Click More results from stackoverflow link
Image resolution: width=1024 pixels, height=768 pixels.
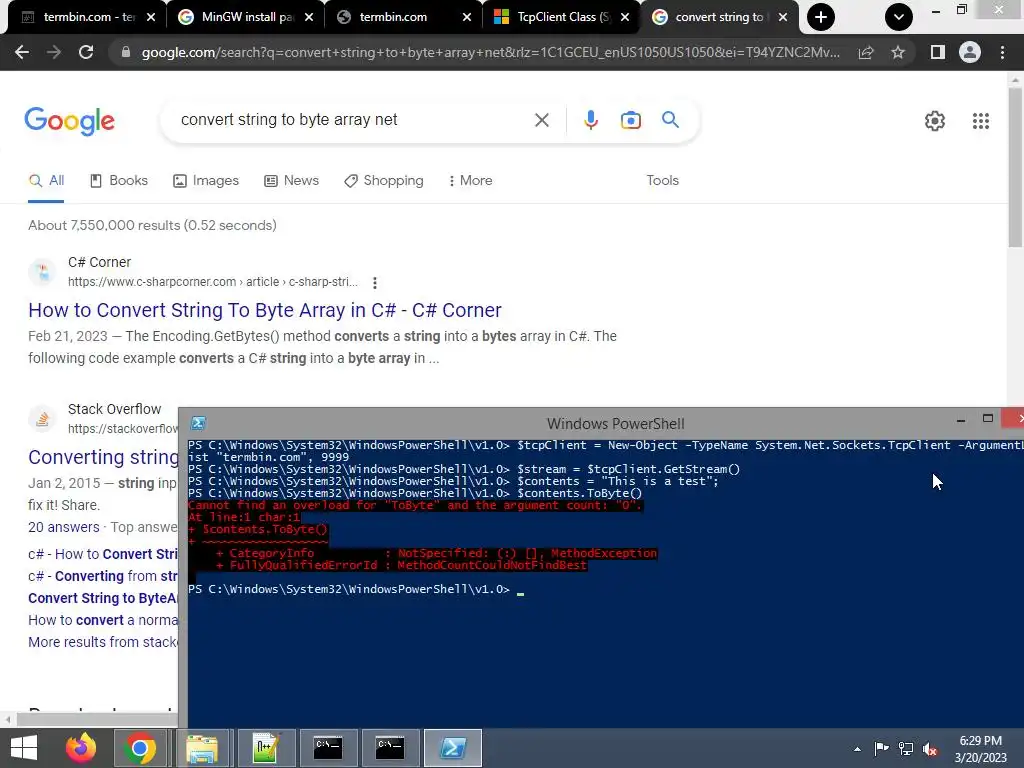pos(103,642)
